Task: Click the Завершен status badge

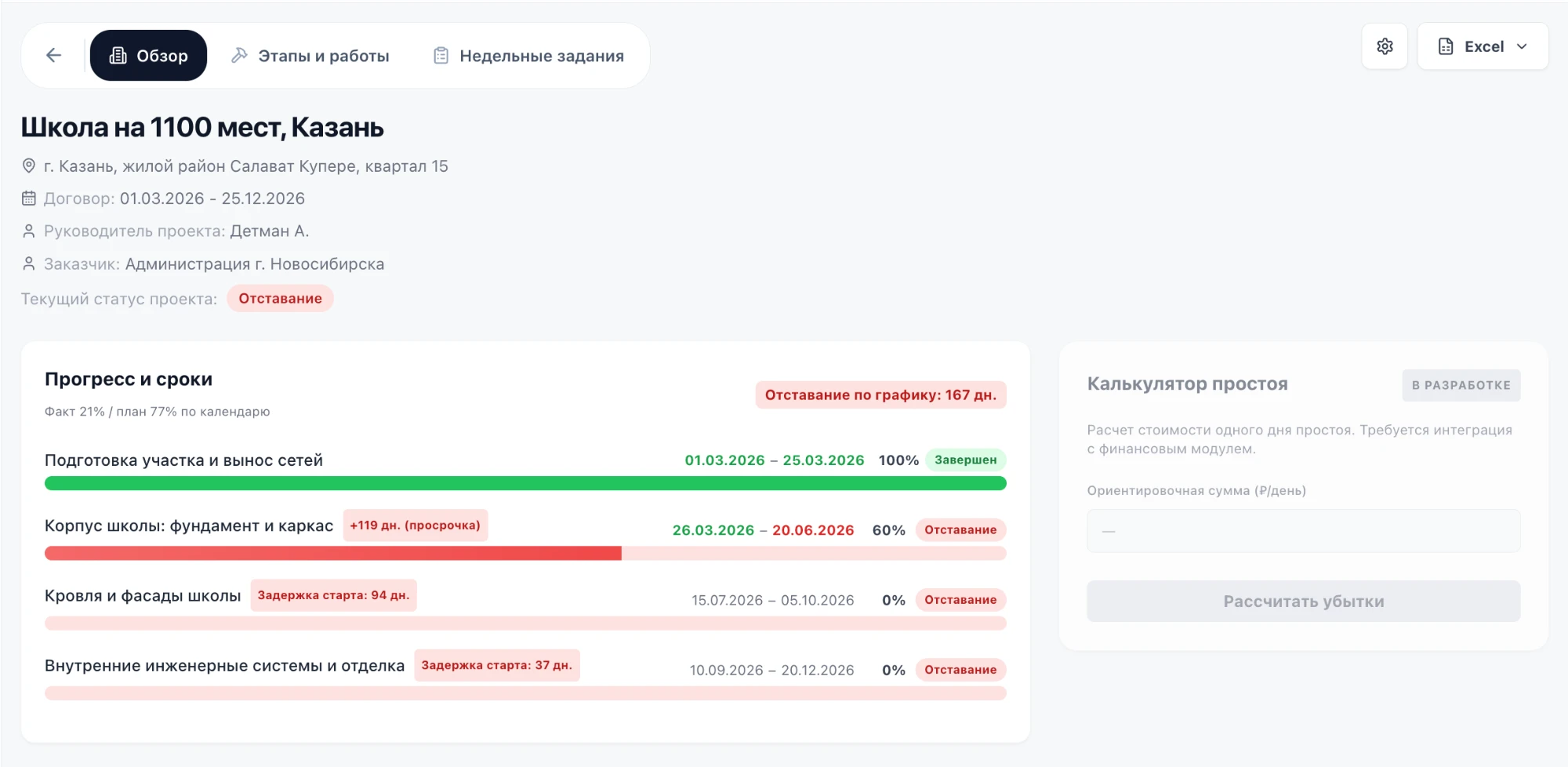Action: (x=965, y=460)
